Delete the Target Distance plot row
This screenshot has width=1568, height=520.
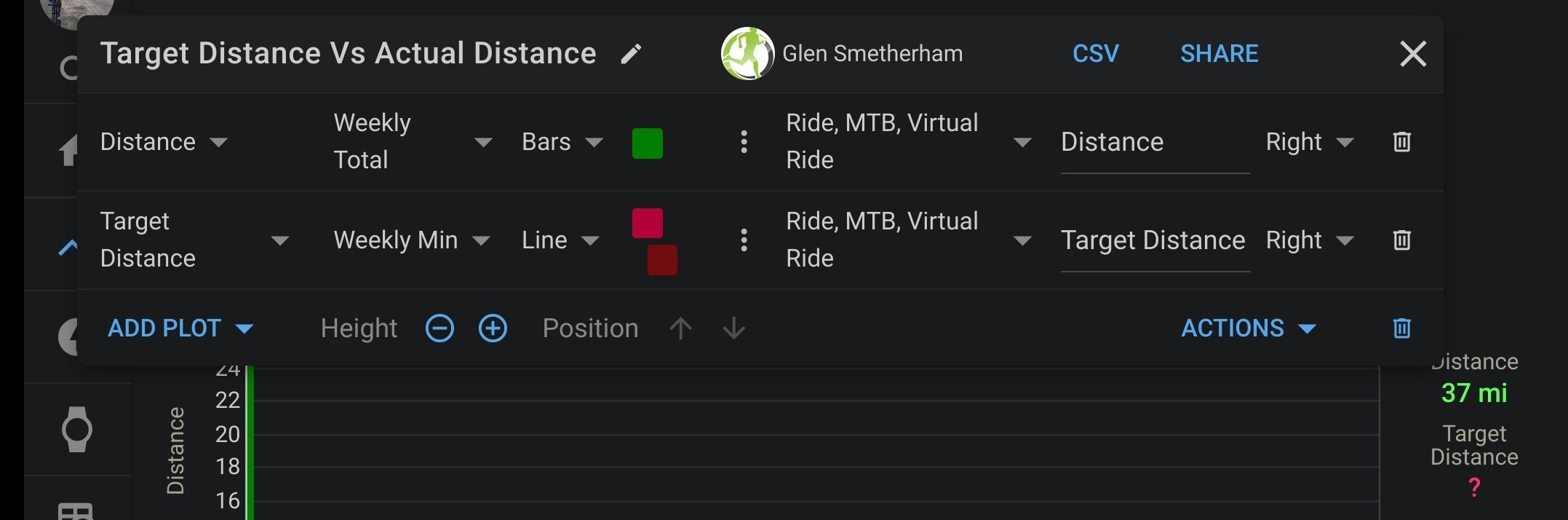click(1401, 240)
